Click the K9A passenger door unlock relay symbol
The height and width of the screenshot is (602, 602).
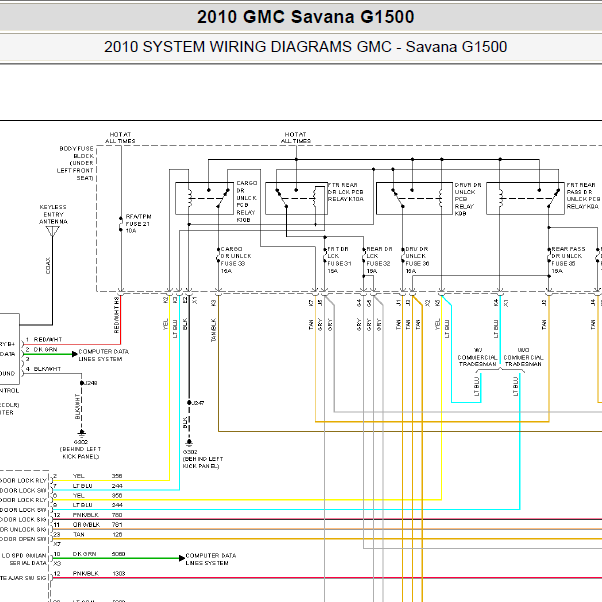click(525, 198)
